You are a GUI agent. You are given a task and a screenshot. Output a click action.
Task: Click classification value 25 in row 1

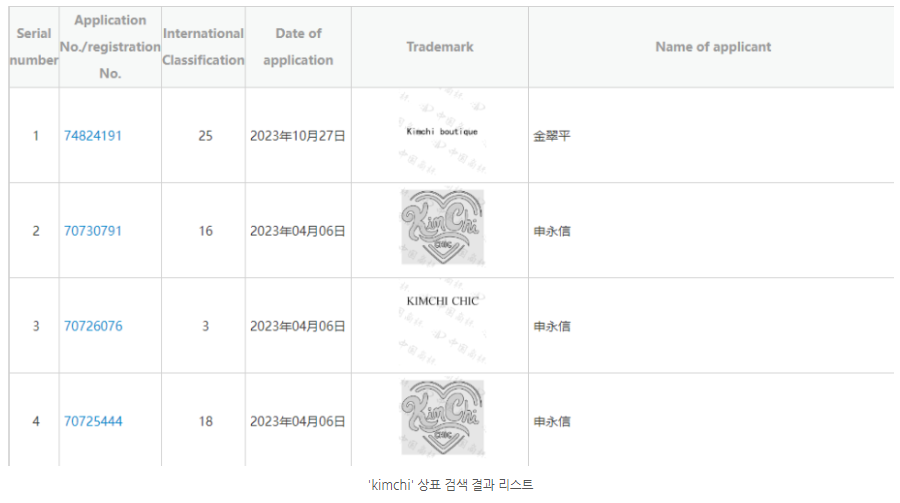point(205,136)
